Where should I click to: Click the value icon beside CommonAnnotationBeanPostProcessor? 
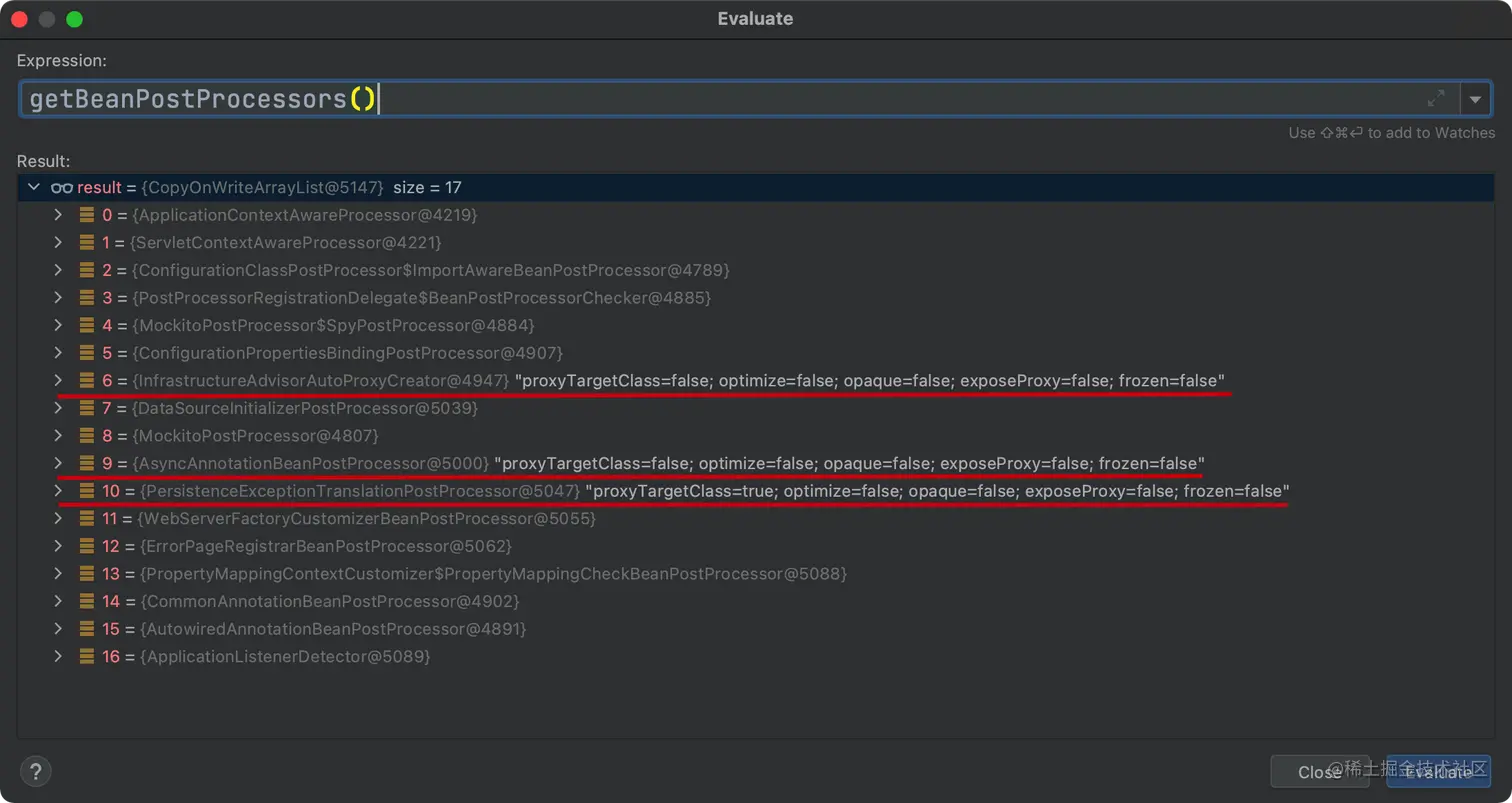[x=85, y=601]
